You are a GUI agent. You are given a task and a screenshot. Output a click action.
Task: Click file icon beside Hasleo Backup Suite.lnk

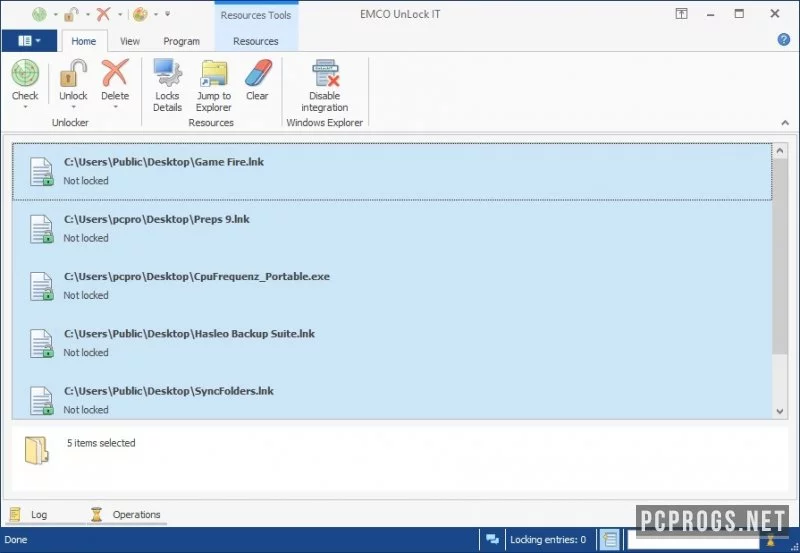[x=41, y=343]
